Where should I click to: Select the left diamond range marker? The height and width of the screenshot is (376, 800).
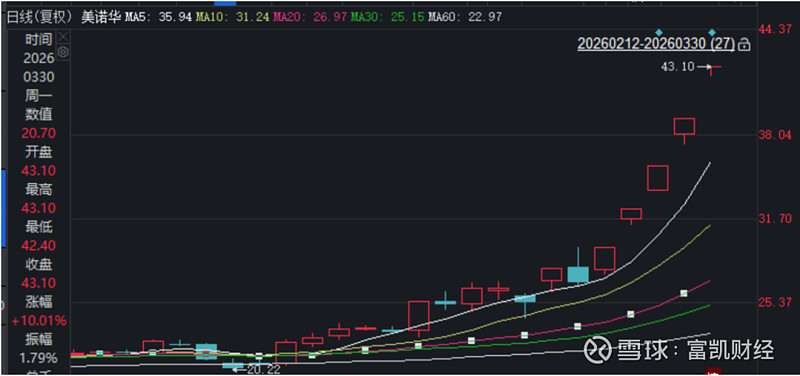point(659,32)
